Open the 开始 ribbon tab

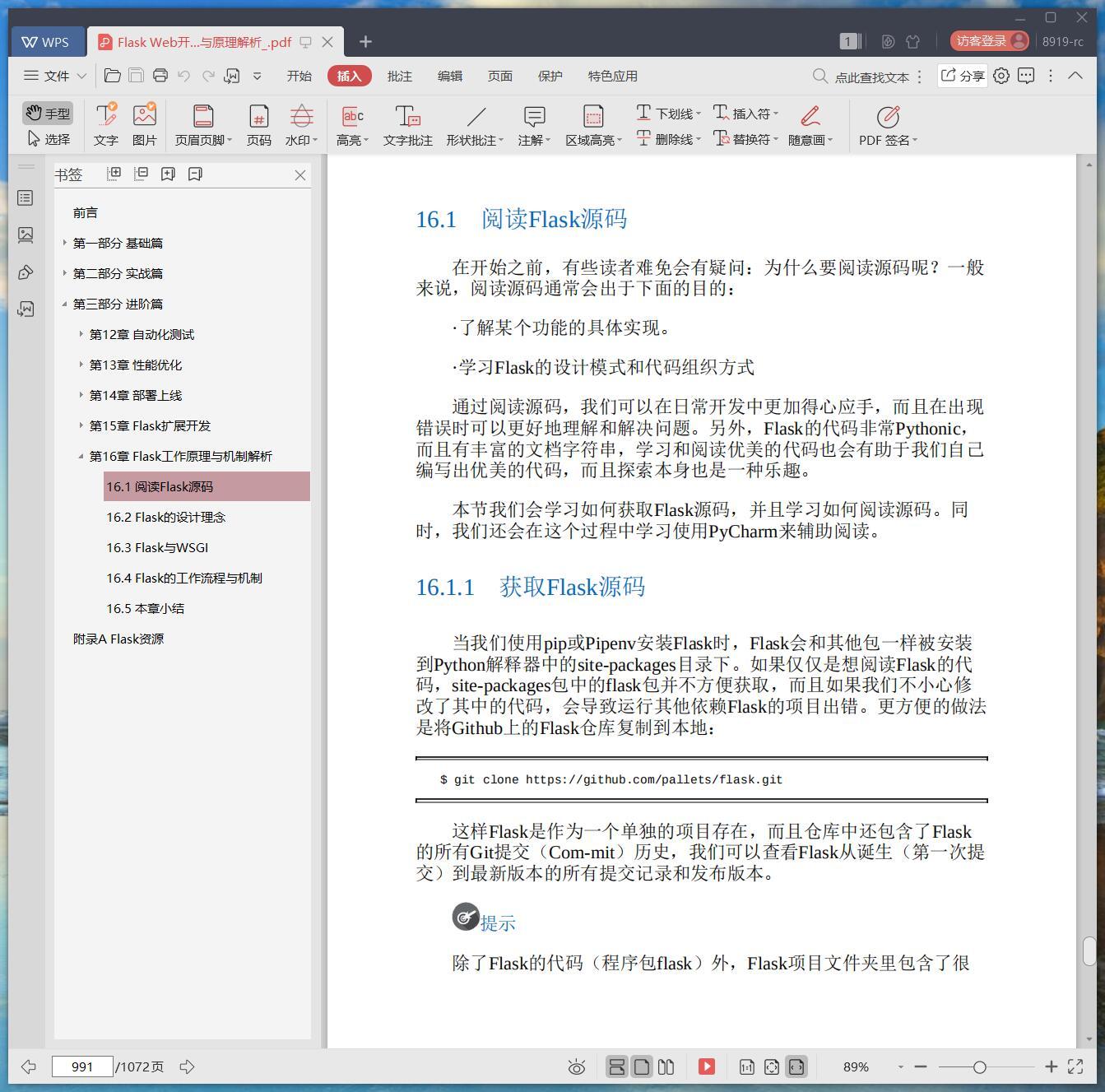point(299,76)
